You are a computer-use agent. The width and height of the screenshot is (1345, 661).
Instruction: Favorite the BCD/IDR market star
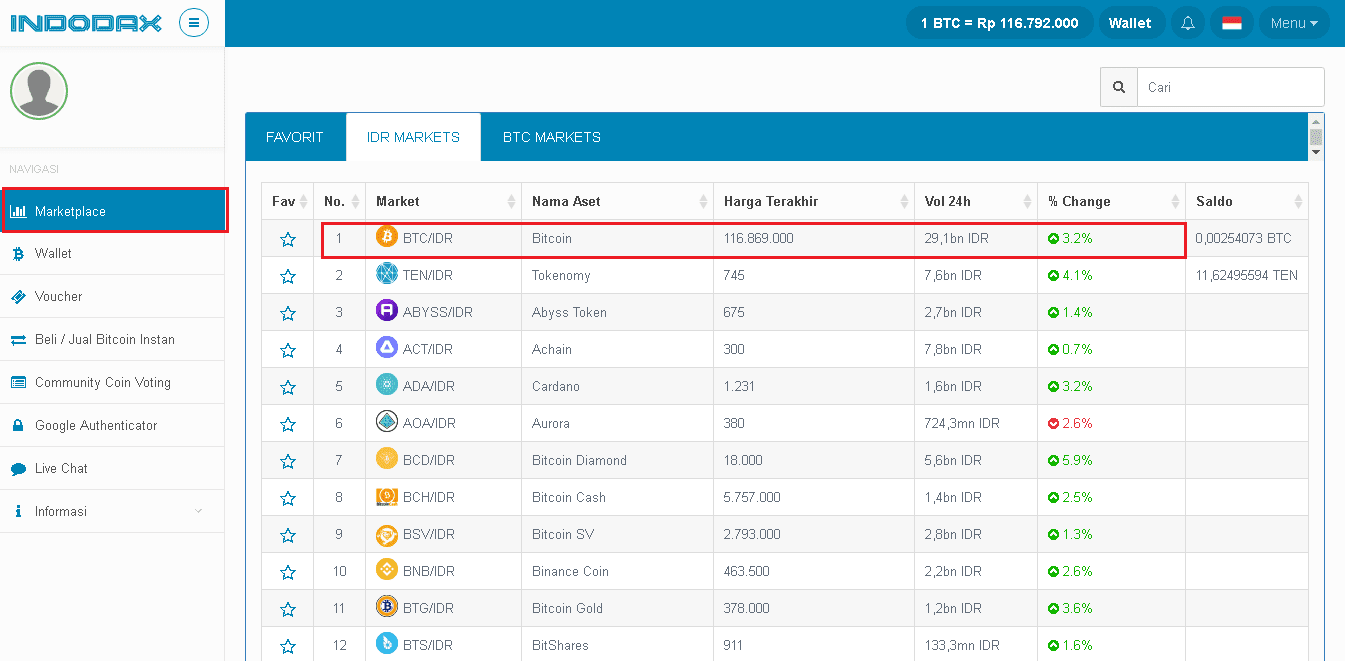(x=288, y=461)
